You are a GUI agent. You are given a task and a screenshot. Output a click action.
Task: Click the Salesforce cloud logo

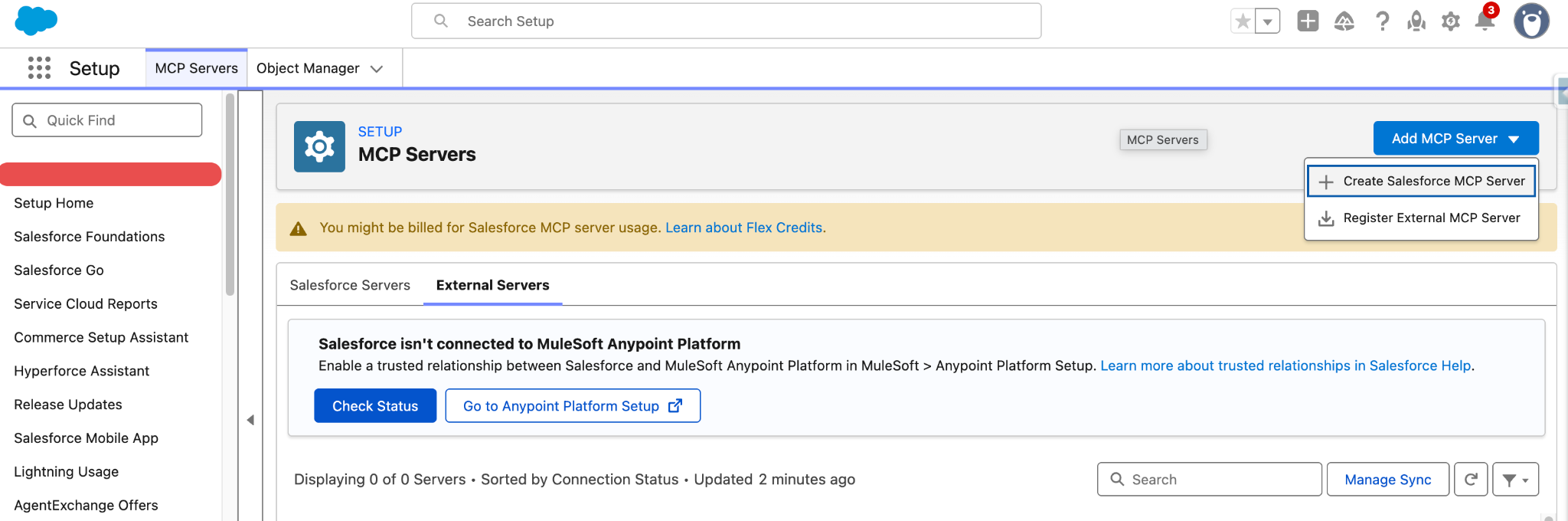(x=36, y=21)
